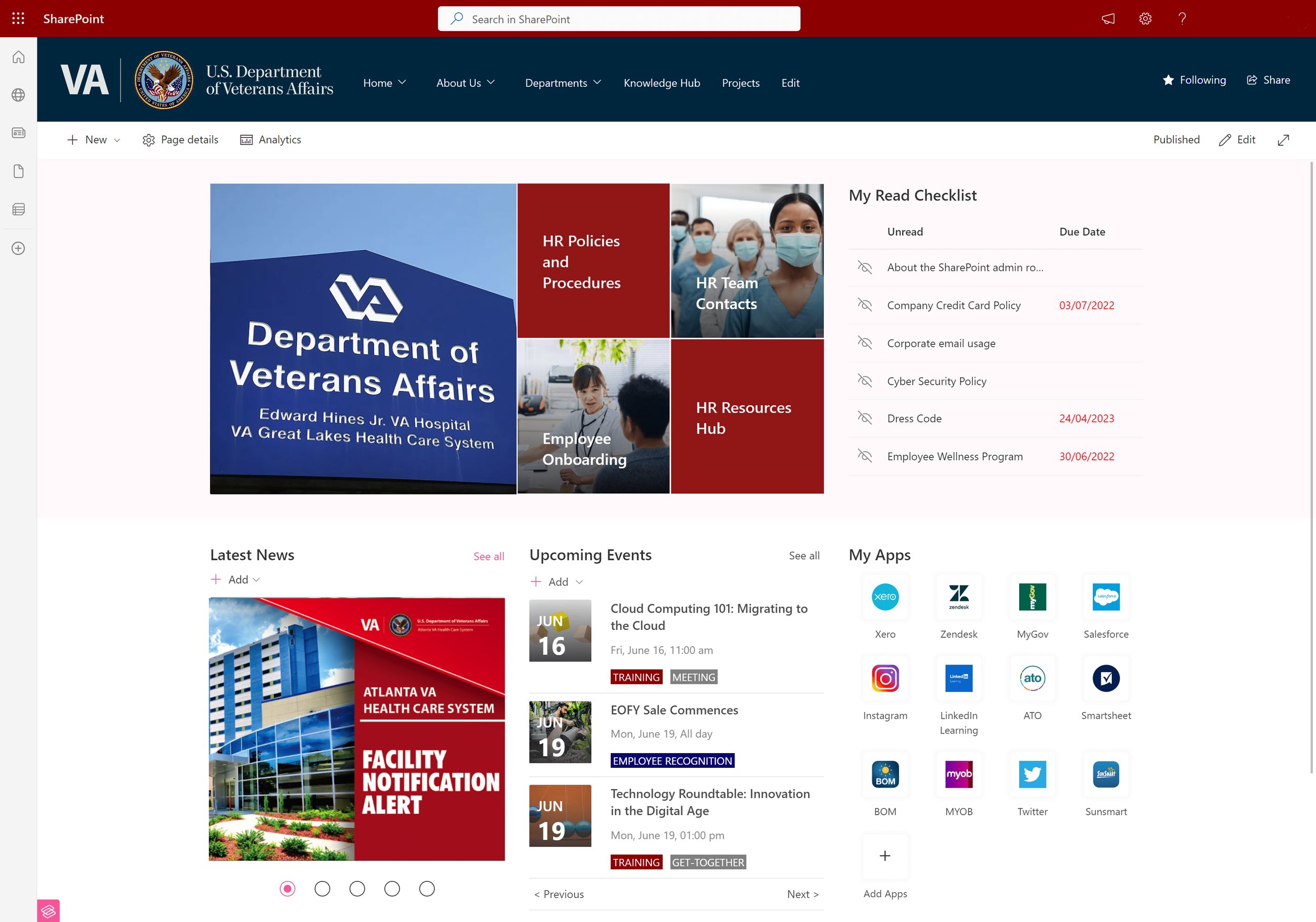Open the Twitter app tile
1316x922 pixels.
coord(1032,775)
